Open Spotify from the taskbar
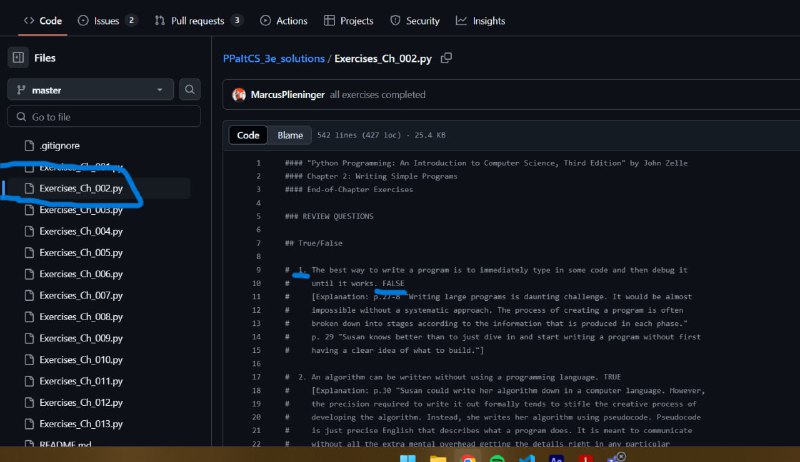The image size is (800, 462). tap(497, 458)
